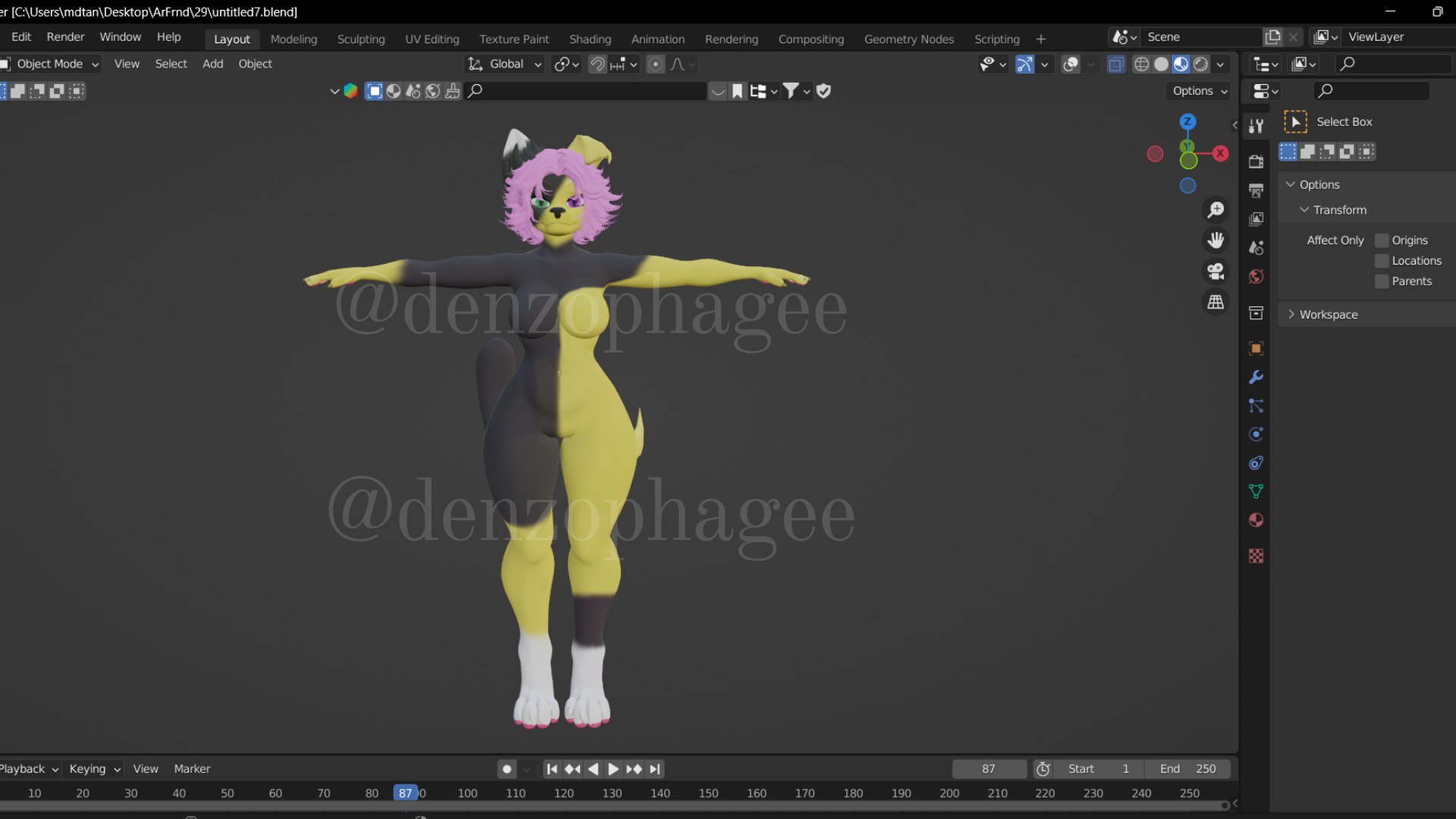Image resolution: width=1456 pixels, height=819 pixels.
Task: Enable Affect Only Parents checkbox
Action: 1382,281
